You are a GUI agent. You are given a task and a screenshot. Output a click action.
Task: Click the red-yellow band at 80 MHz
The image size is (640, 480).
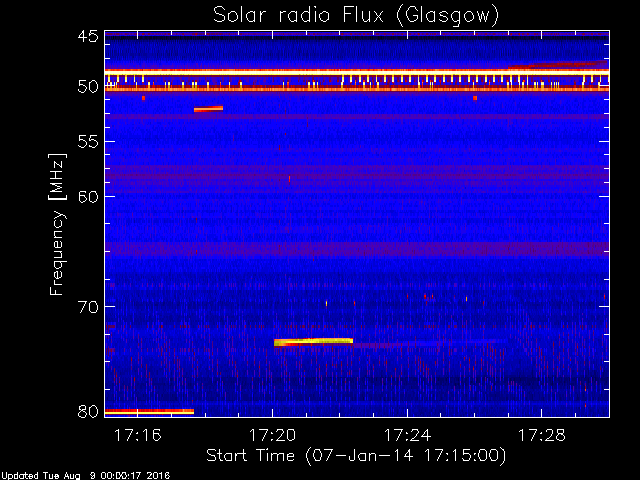click(149, 411)
